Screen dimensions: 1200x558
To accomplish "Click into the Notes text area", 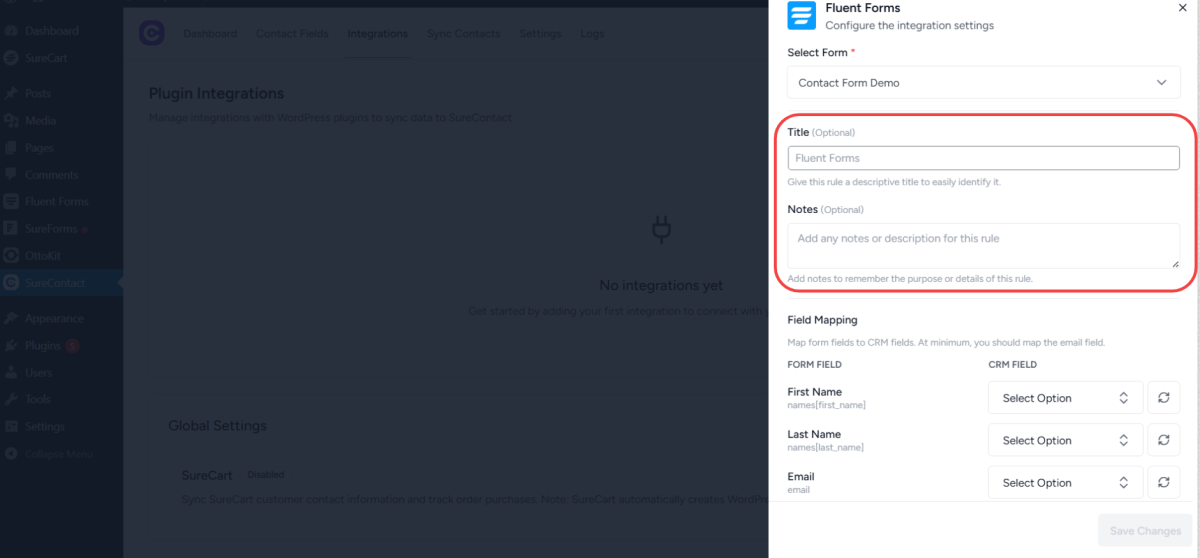I will pyautogui.click(x=983, y=245).
